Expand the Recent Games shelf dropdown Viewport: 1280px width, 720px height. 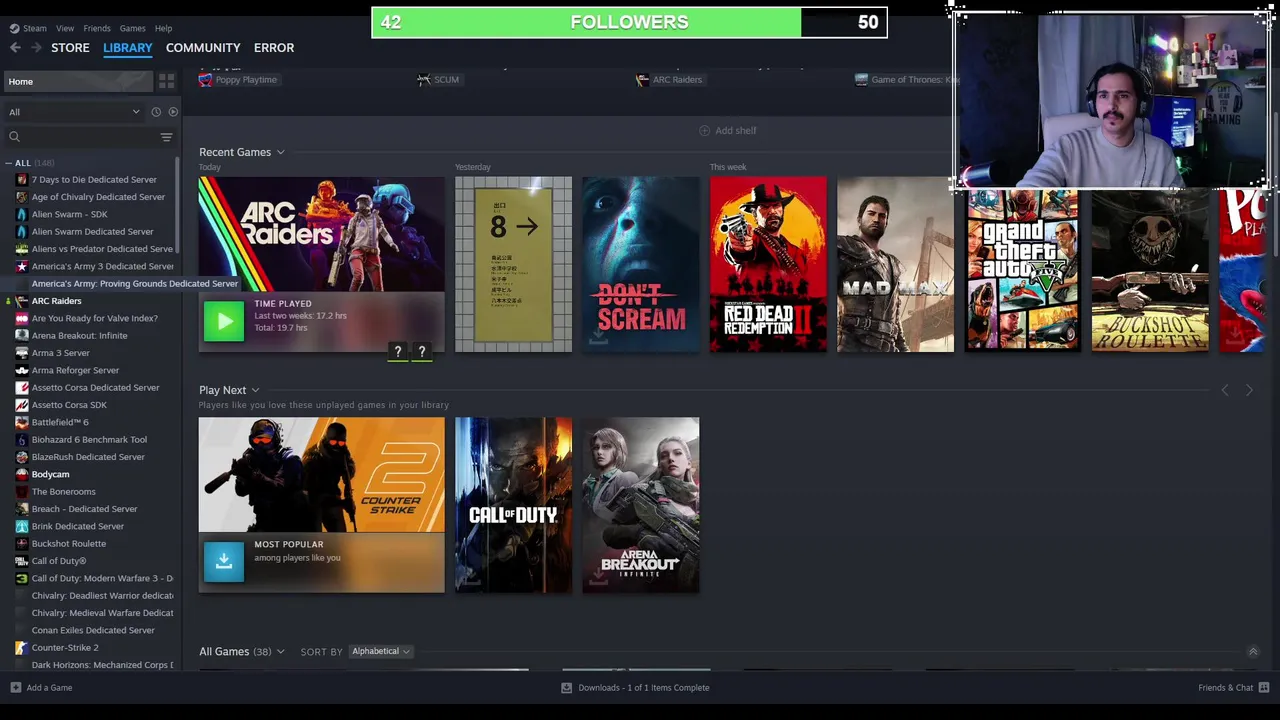point(280,152)
